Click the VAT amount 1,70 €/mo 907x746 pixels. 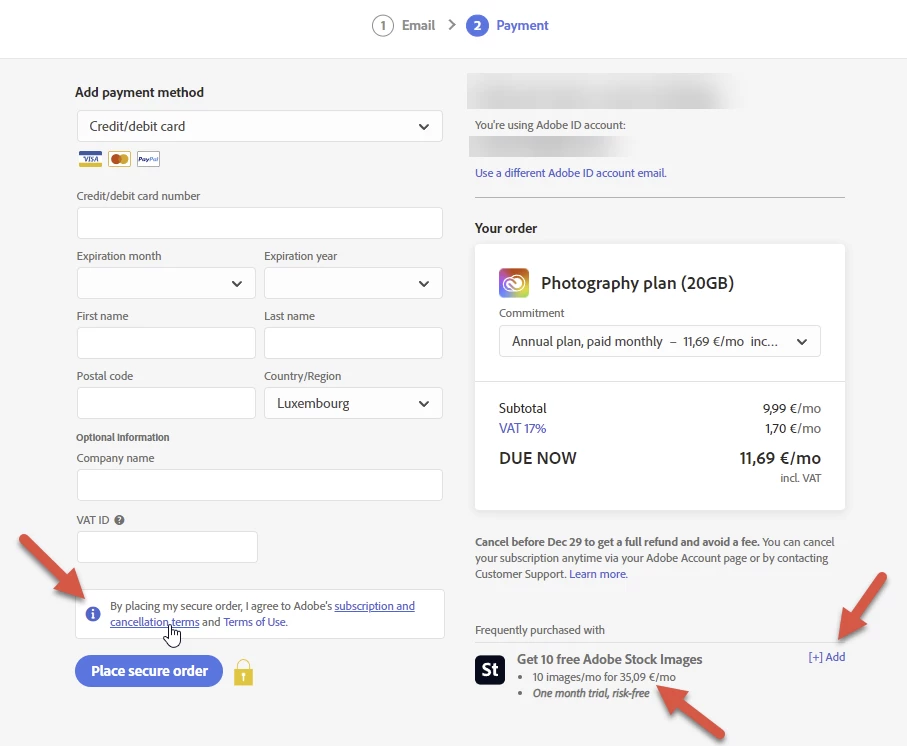coord(792,429)
